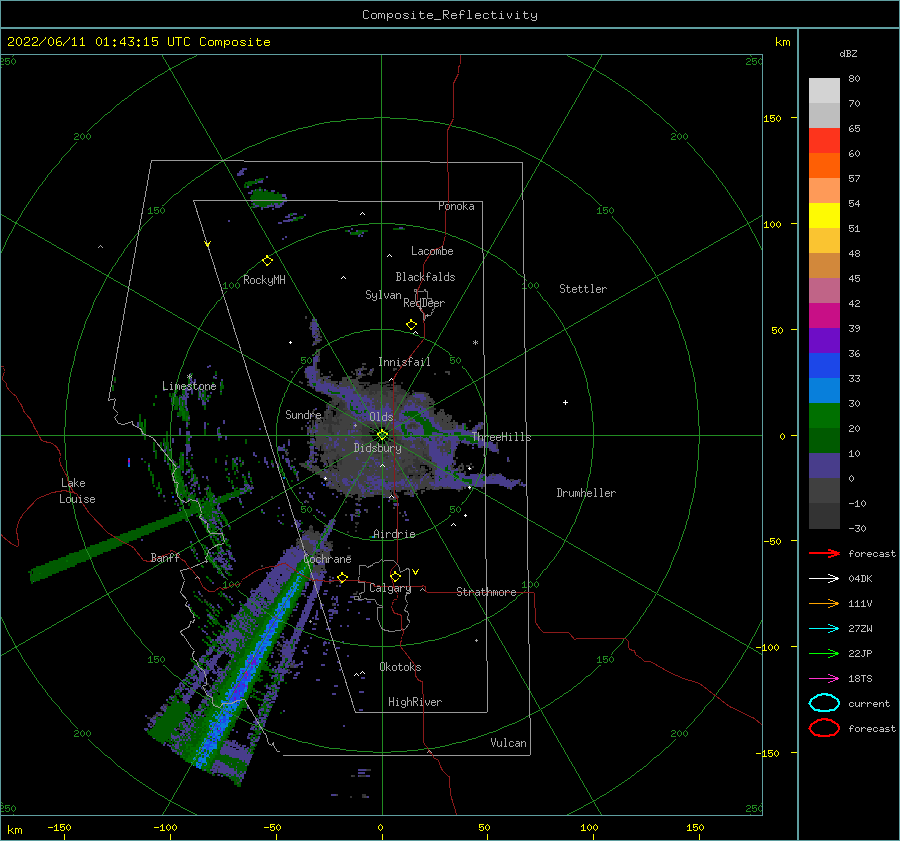
Task: Click the Strathmore city label
Action: click(486, 592)
